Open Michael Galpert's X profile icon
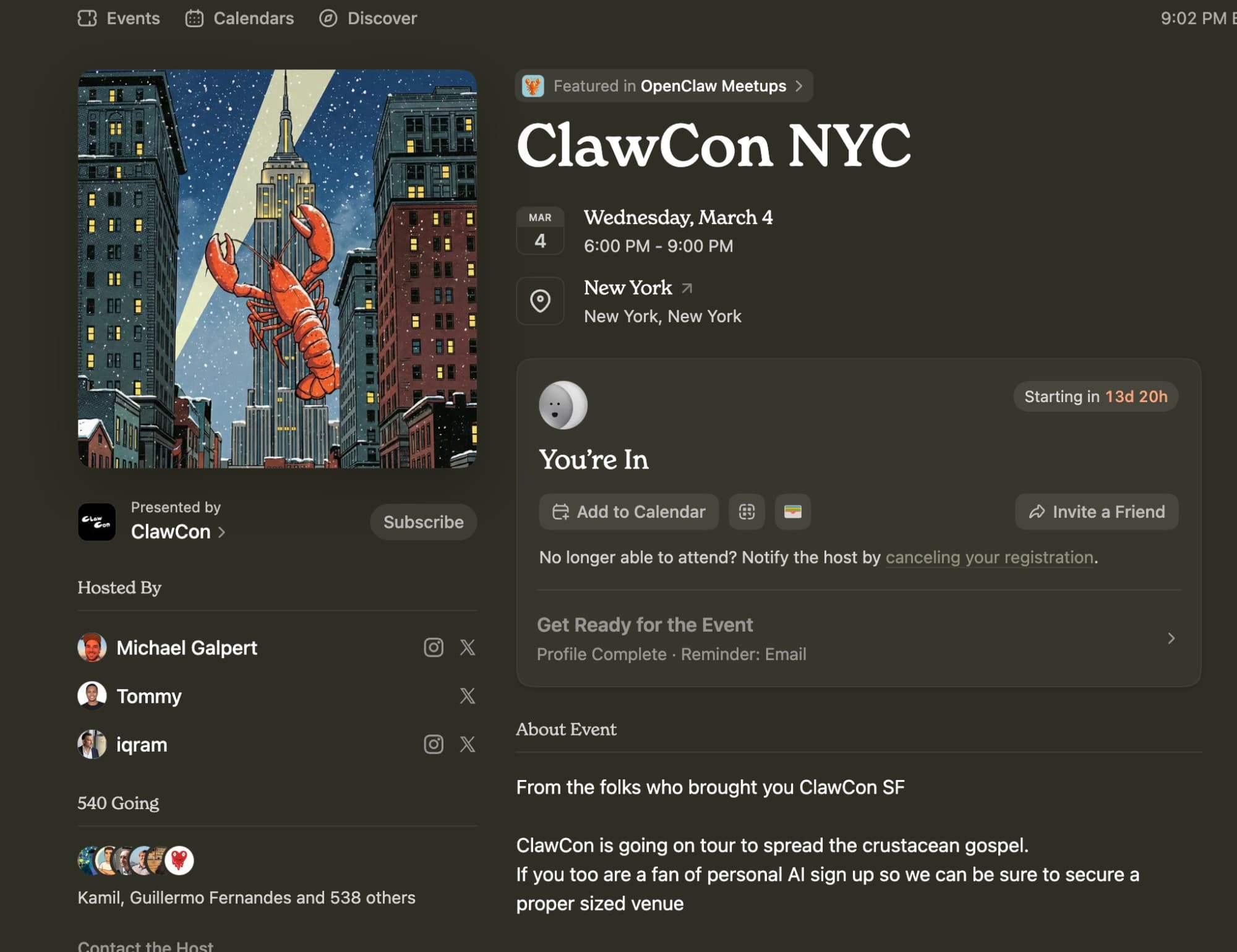 tap(468, 647)
